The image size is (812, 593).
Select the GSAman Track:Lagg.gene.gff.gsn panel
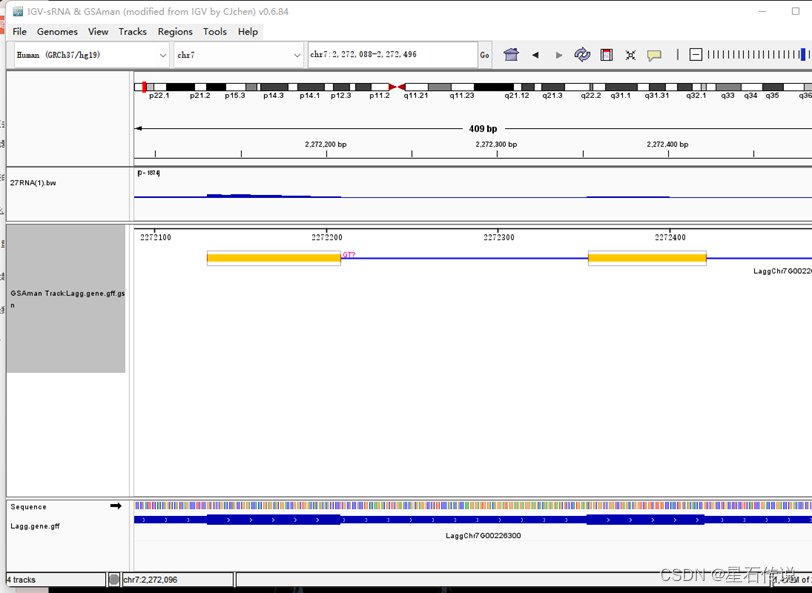click(x=66, y=298)
